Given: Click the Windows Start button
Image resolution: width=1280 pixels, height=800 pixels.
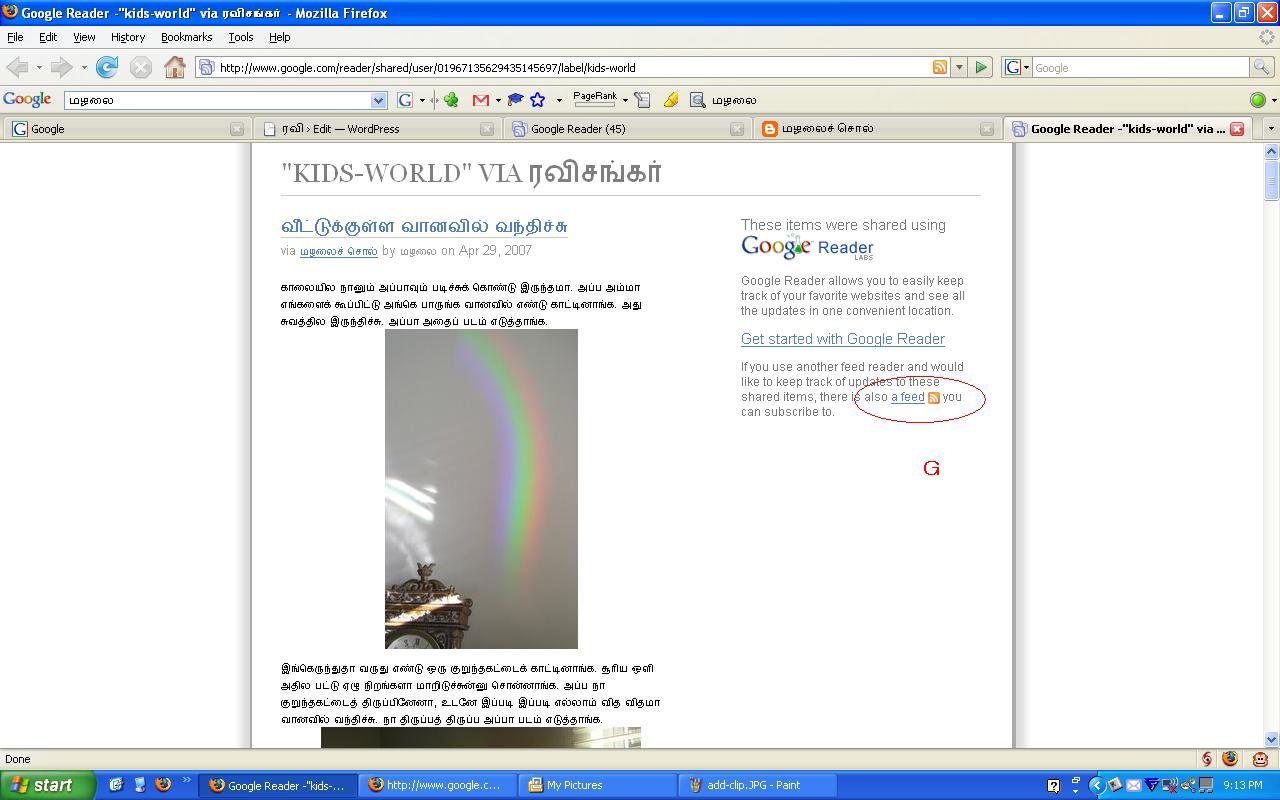Looking at the screenshot, I should click(47, 785).
